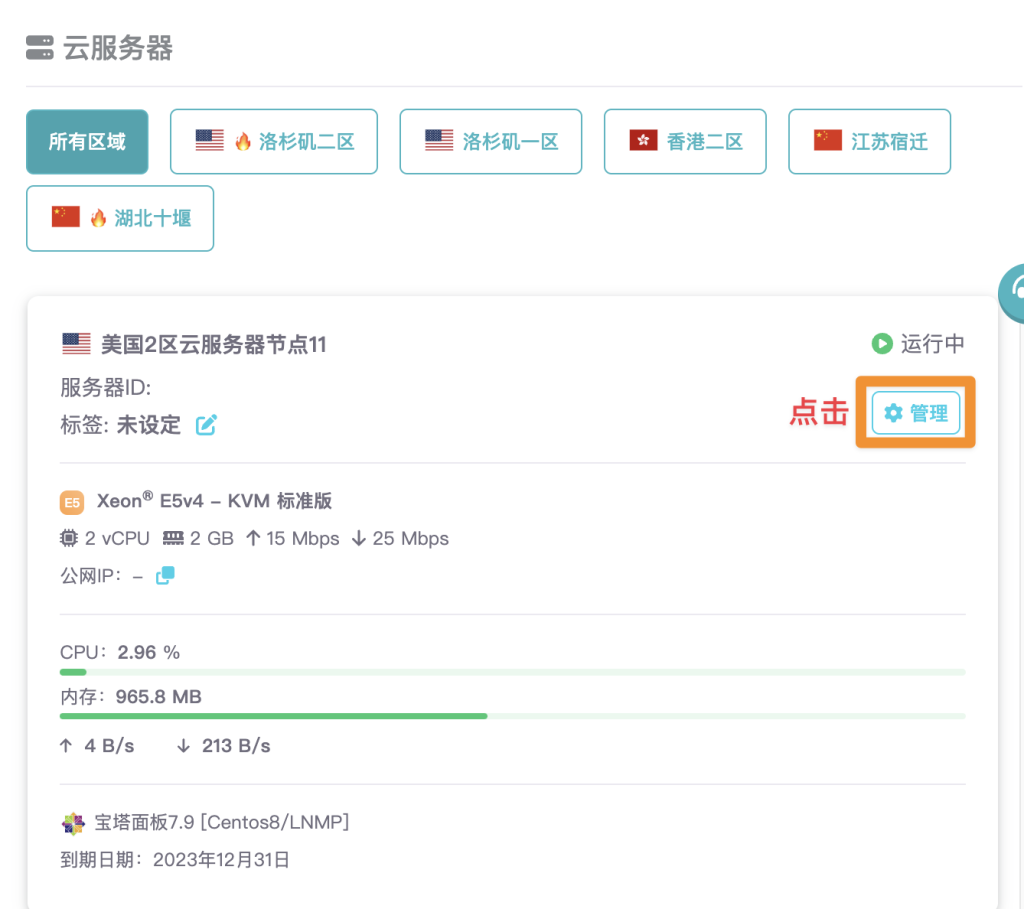Click the server title 美国2区云服务器节点11
1024x909 pixels.
214,344
